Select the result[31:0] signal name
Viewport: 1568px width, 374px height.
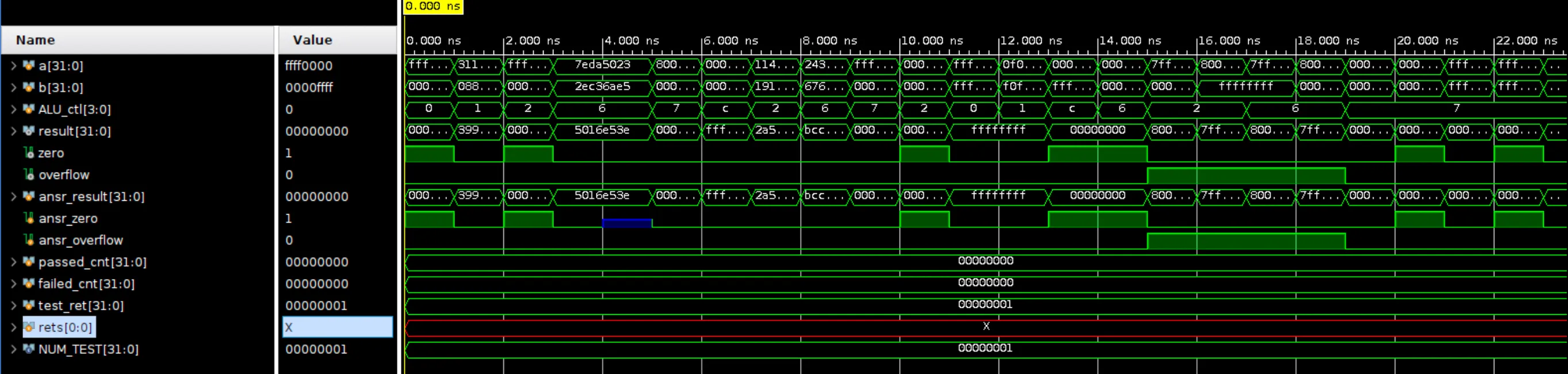tap(75, 131)
